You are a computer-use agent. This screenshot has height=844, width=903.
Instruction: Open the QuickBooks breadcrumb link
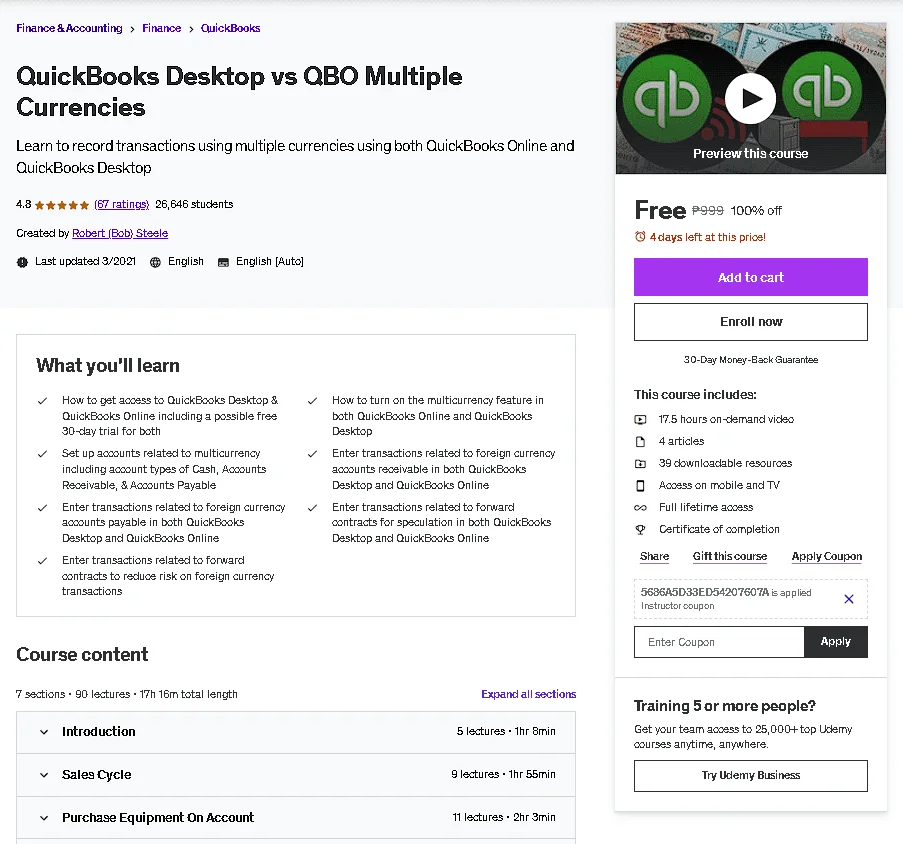pos(230,28)
